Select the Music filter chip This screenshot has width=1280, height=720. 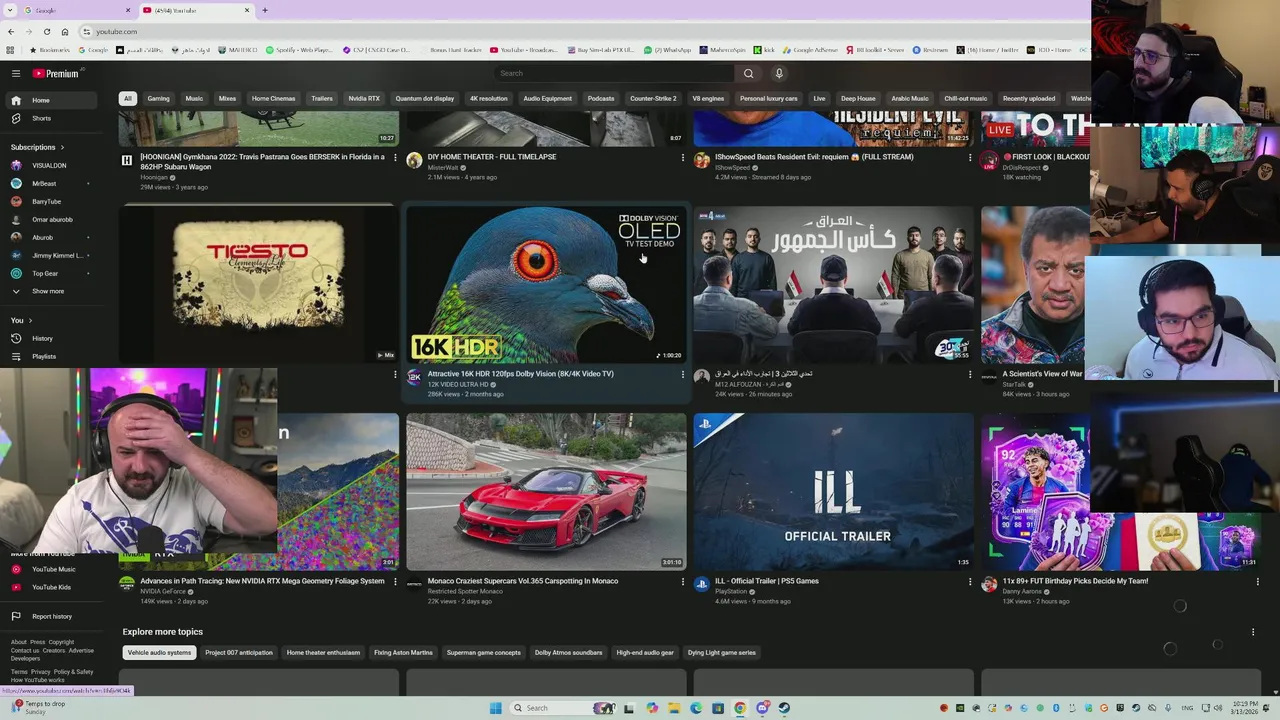click(x=194, y=98)
